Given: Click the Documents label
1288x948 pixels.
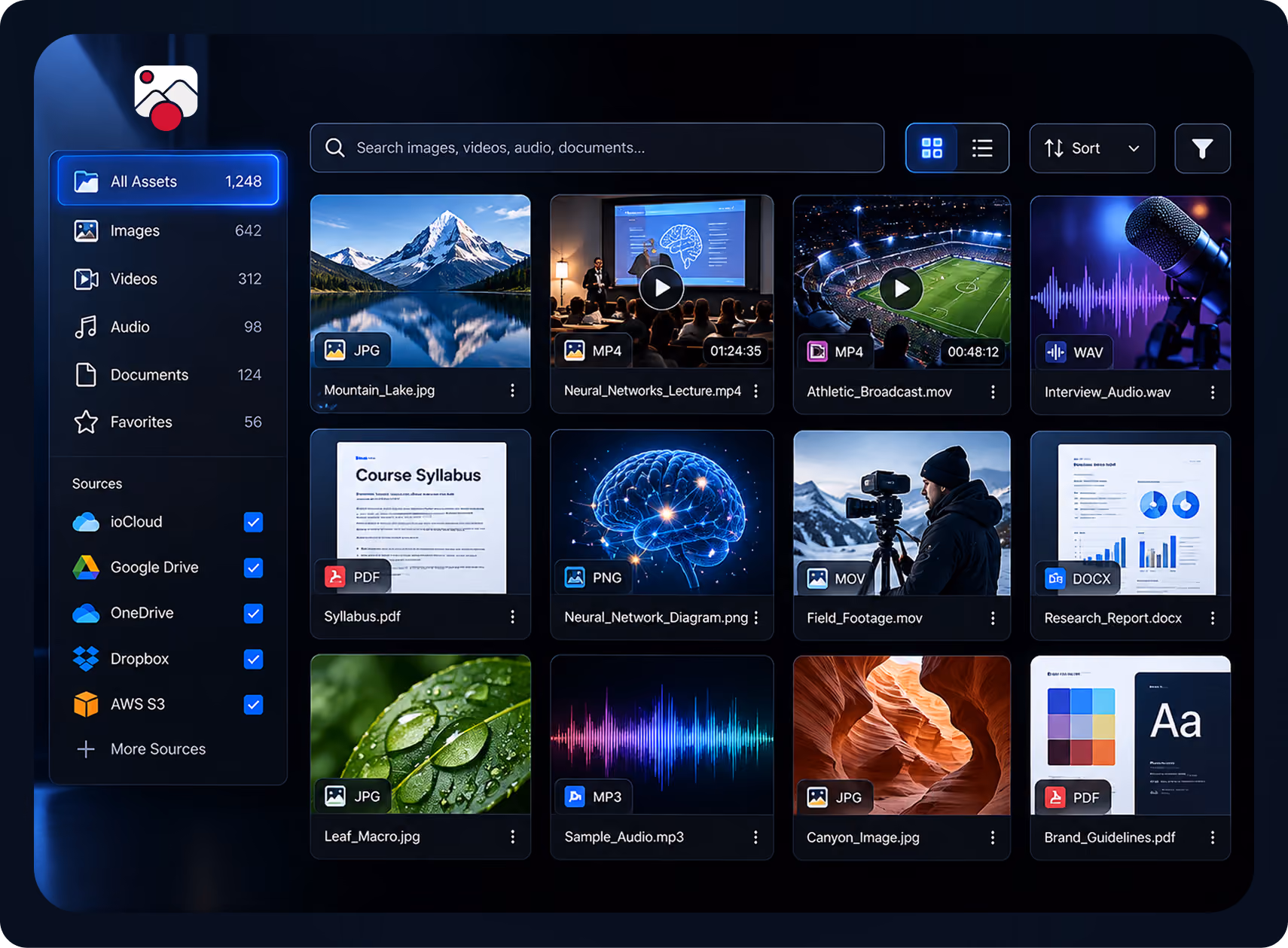Looking at the screenshot, I should click(x=149, y=375).
